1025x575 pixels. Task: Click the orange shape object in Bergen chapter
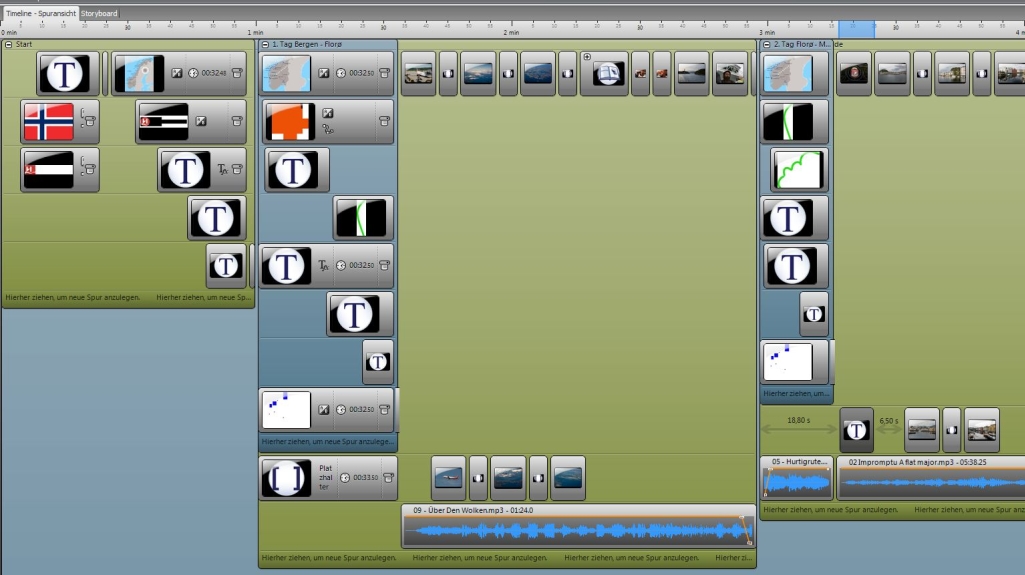tap(290, 122)
